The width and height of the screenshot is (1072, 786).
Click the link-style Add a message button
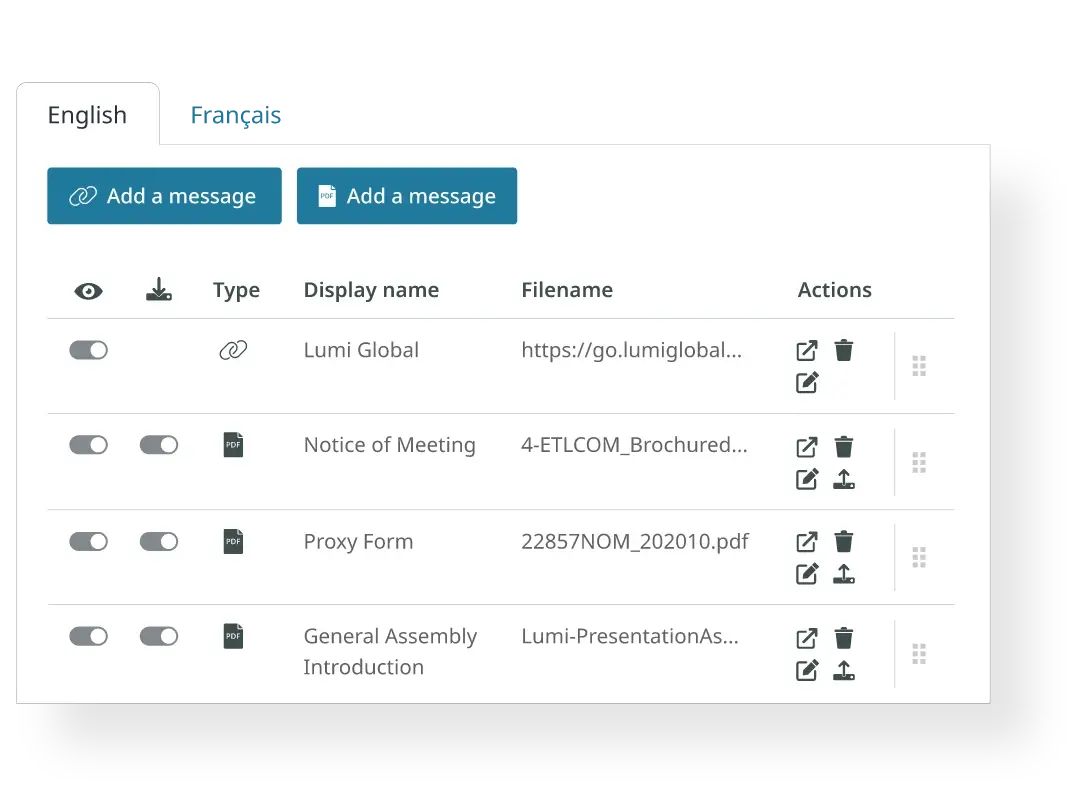point(164,196)
